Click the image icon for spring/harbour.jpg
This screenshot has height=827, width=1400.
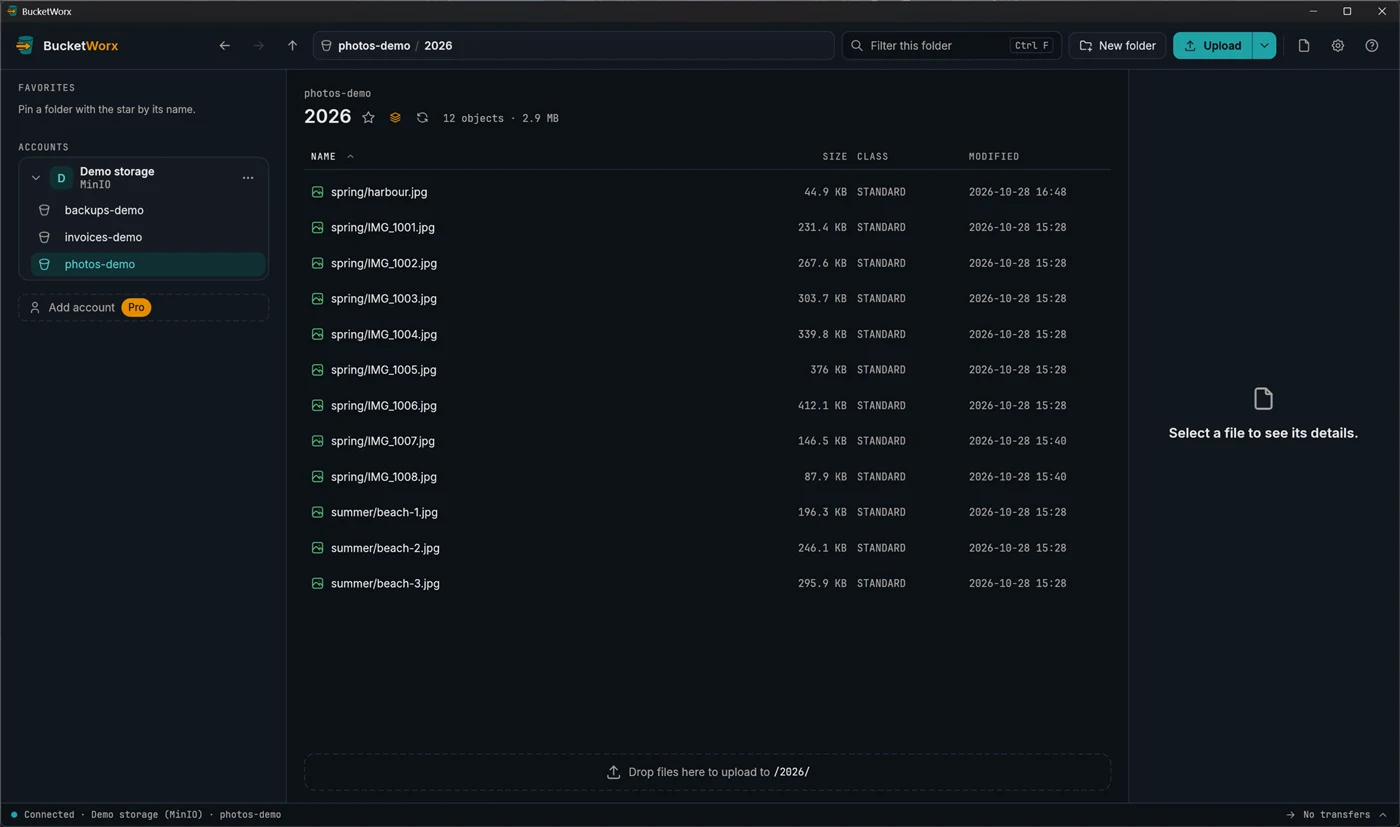(317, 192)
